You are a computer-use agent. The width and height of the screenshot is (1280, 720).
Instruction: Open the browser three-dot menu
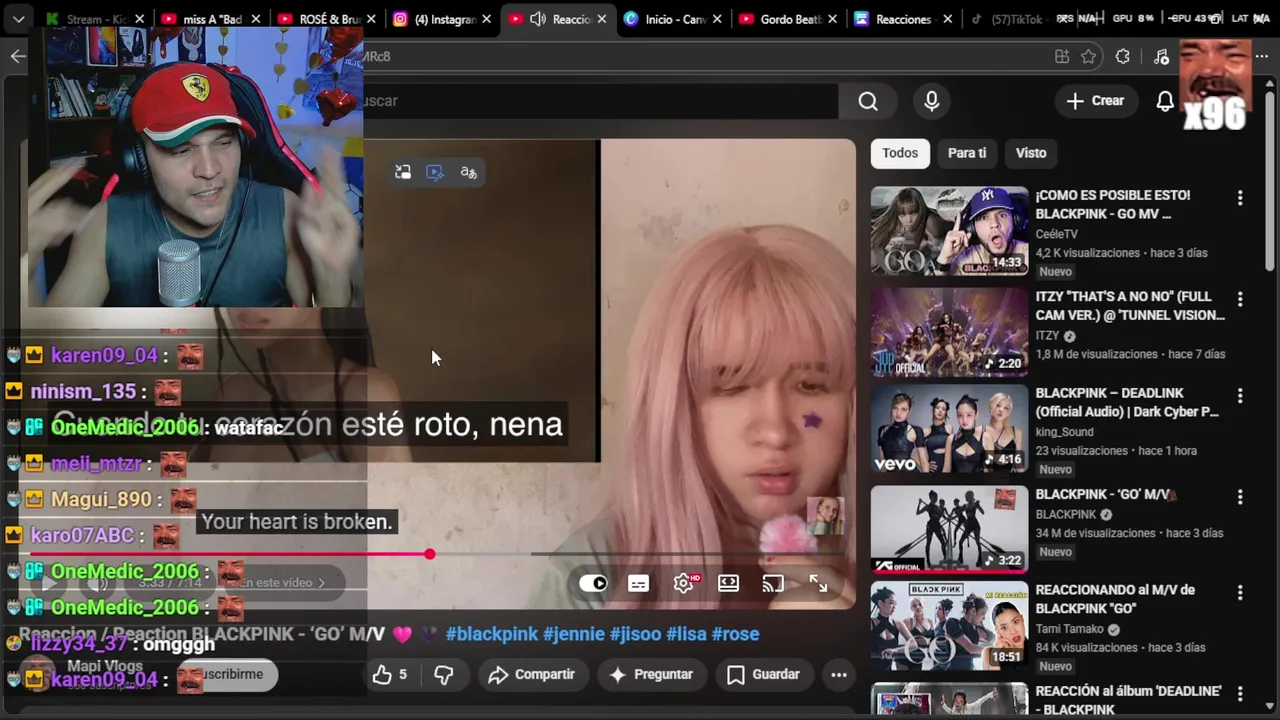(1262, 57)
